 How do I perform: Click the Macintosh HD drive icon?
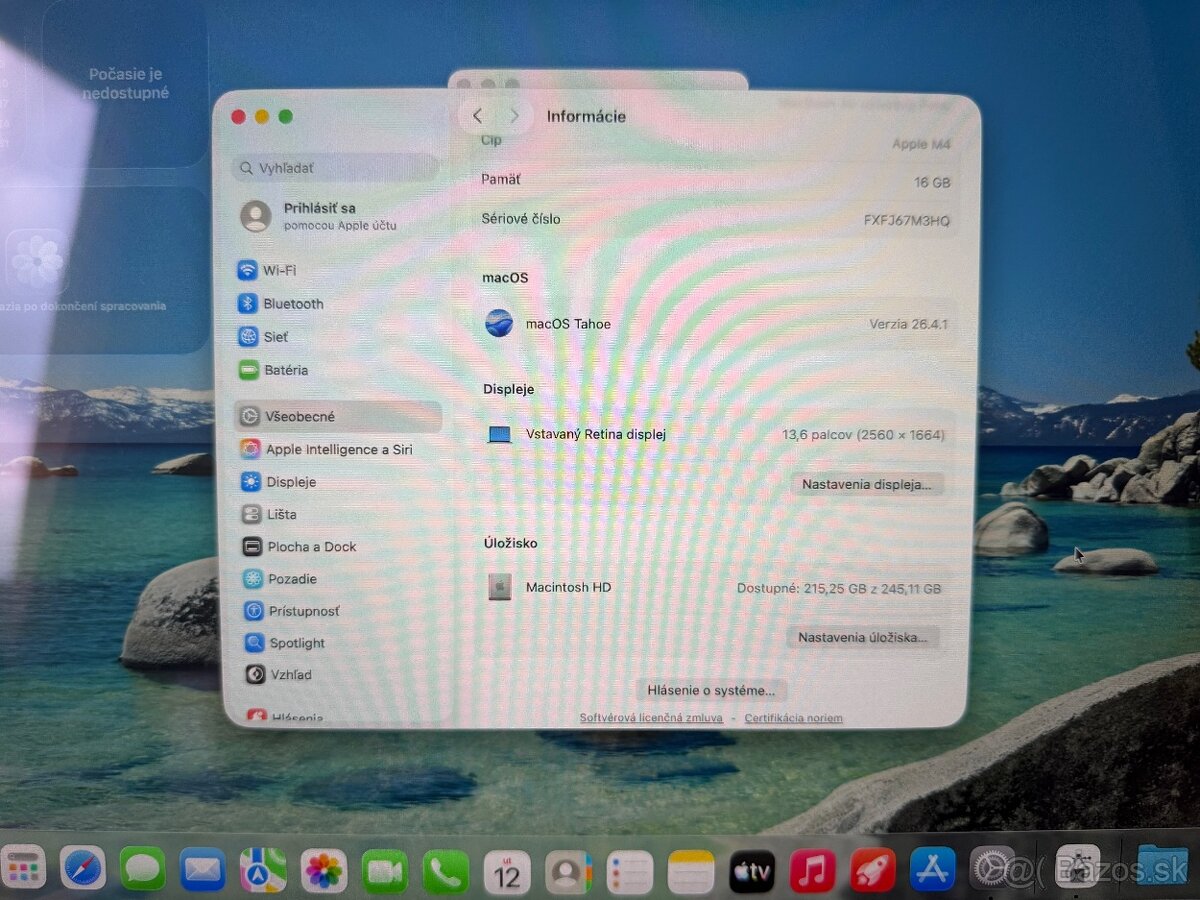(x=499, y=587)
